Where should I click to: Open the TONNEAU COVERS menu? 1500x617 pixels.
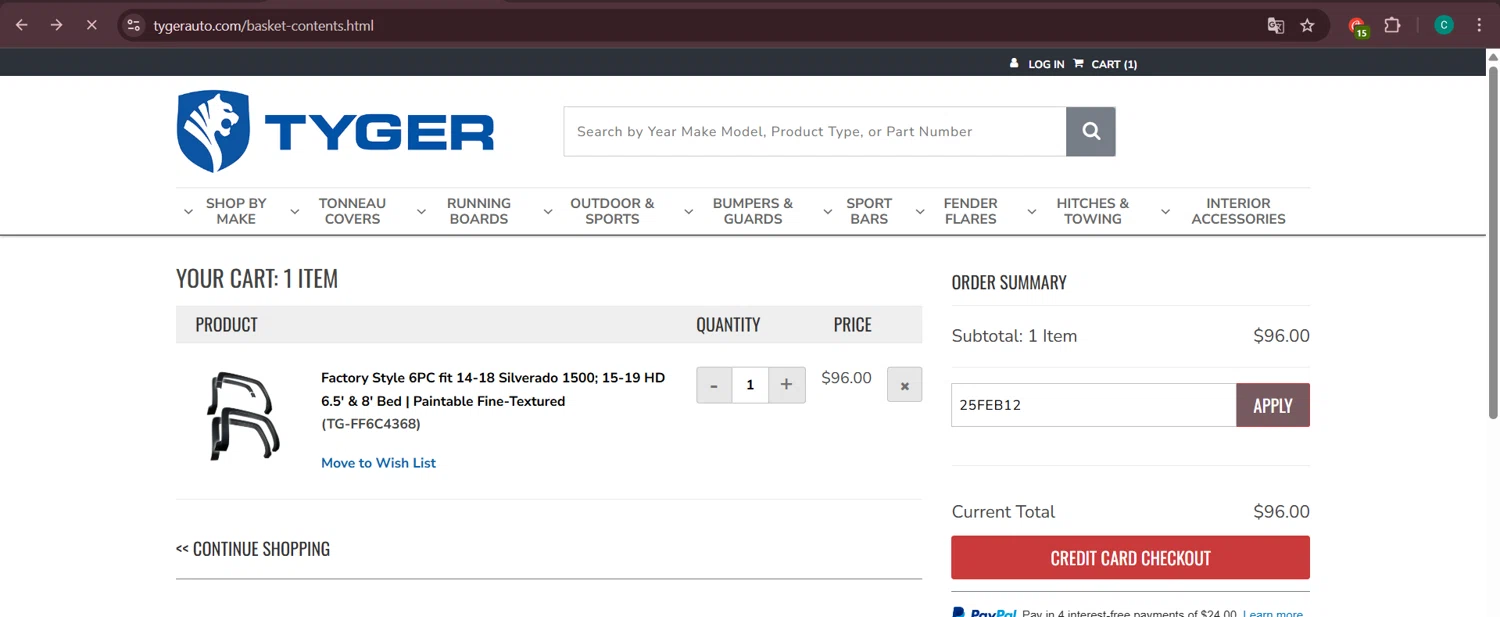(x=352, y=211)
